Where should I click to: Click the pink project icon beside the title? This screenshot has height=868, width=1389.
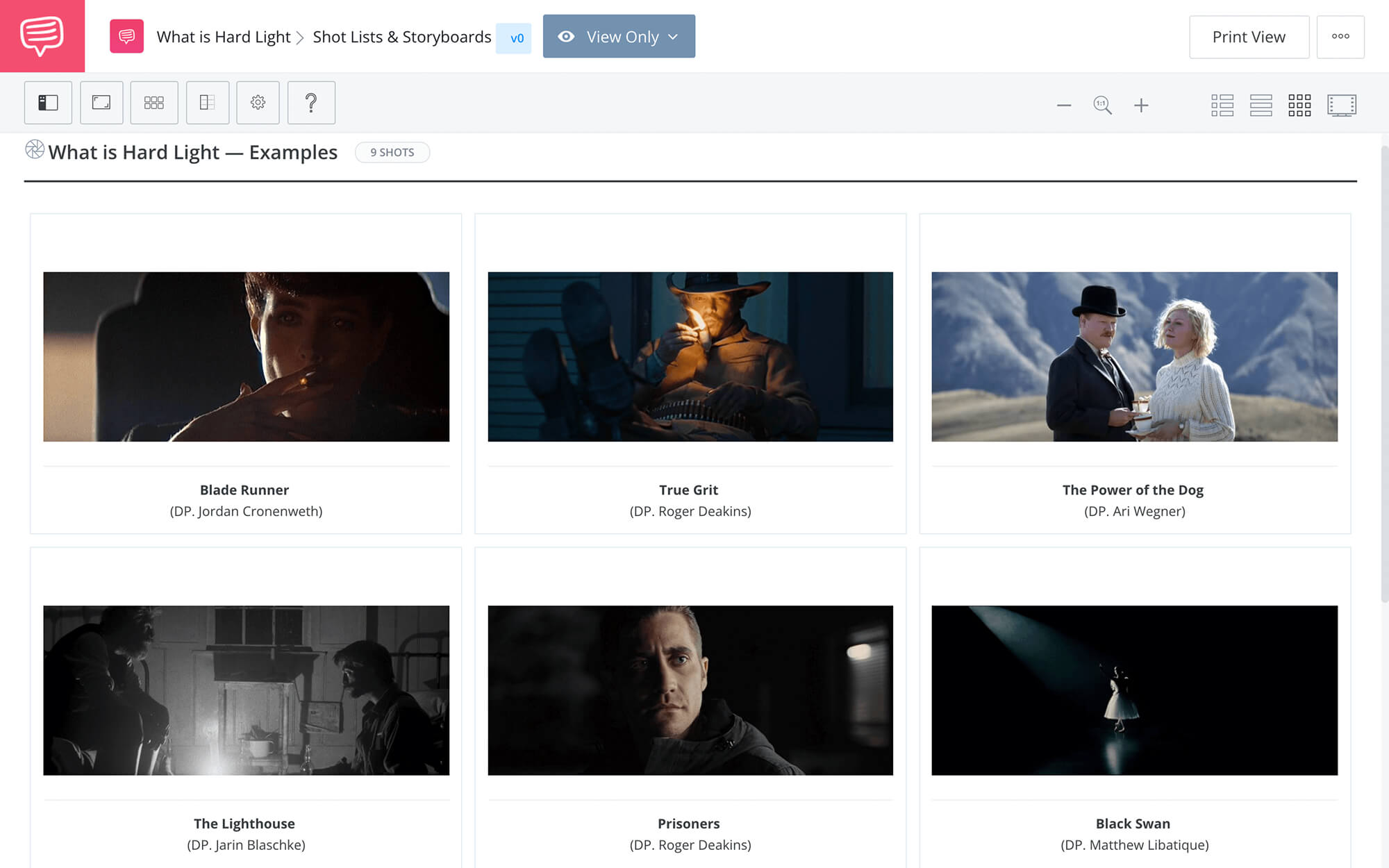126,36
